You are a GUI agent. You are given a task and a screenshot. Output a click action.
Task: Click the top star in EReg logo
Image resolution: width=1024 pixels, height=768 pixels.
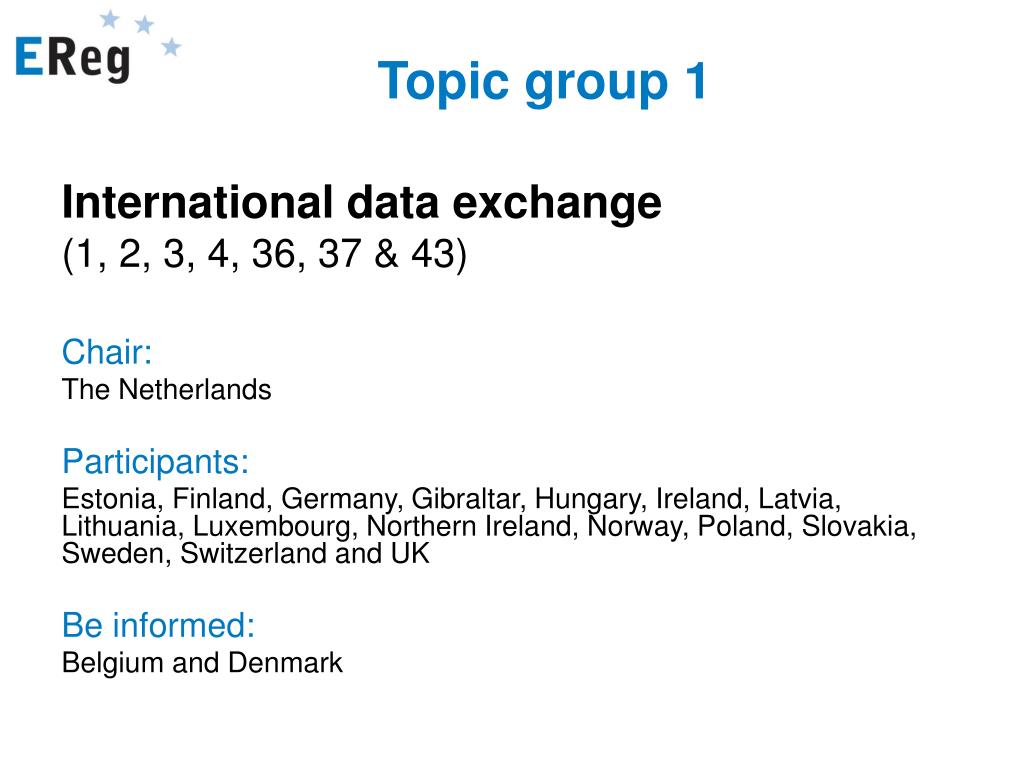pyautogui.click(x=110, y=19)
